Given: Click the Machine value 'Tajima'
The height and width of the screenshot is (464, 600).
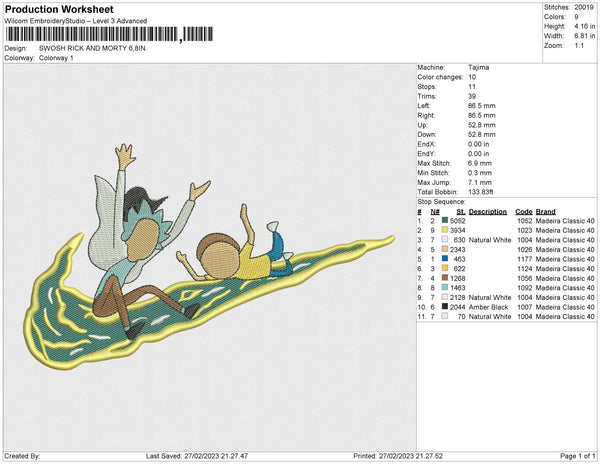Looking at the screenshot, I should tap(478, 67).
